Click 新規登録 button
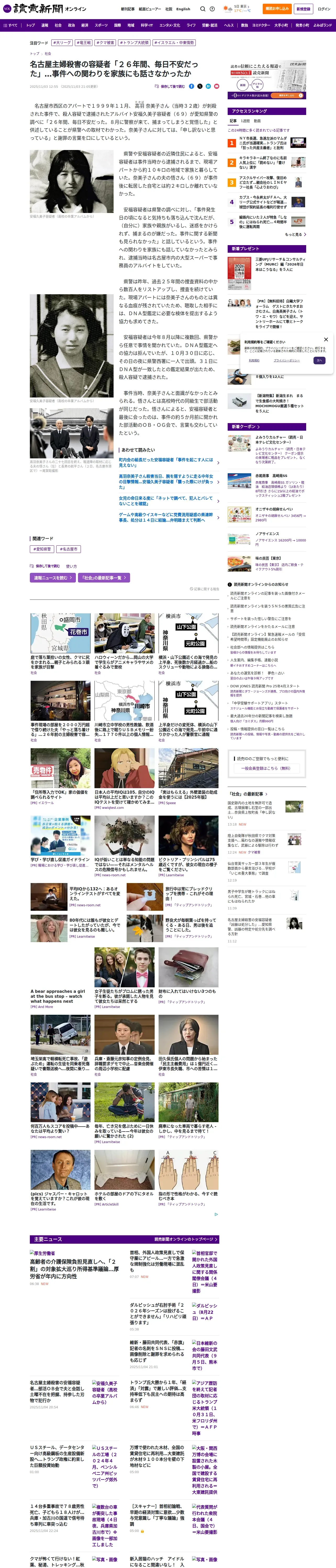336x1568 pixels. click(303, 9)
